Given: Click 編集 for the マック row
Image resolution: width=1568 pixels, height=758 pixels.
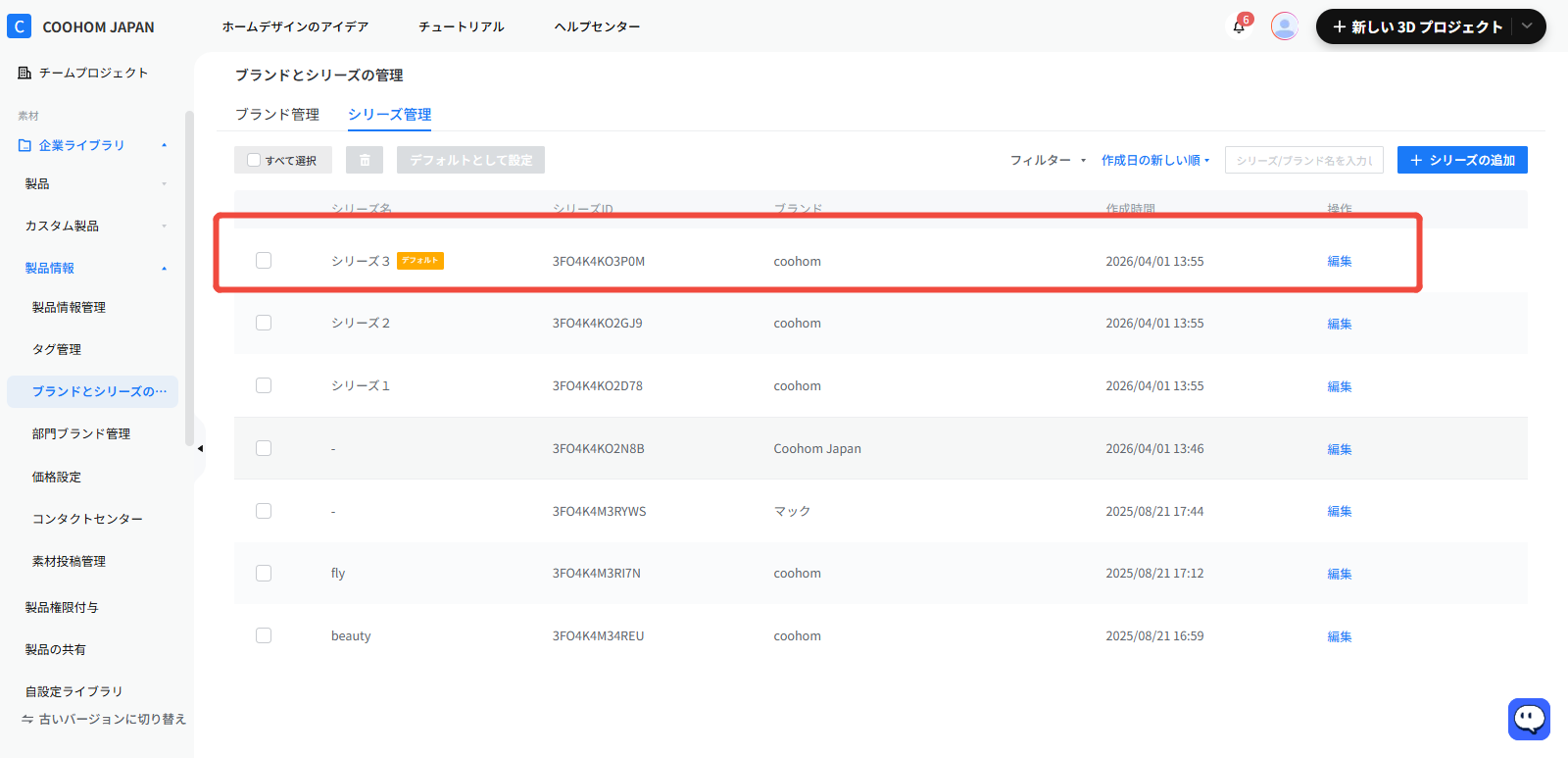Looking at the screenshot, I should (1340, 511).
